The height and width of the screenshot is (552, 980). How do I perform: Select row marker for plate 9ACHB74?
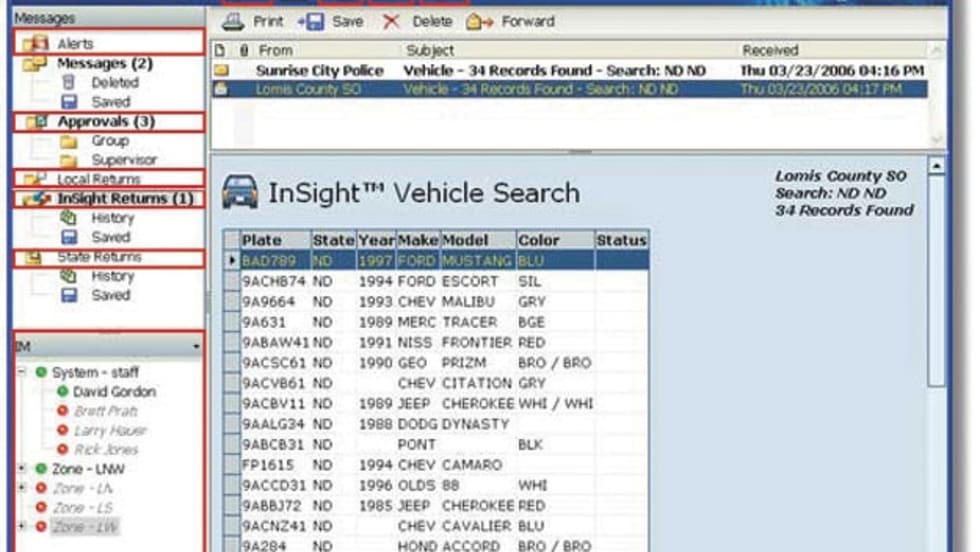232,282
